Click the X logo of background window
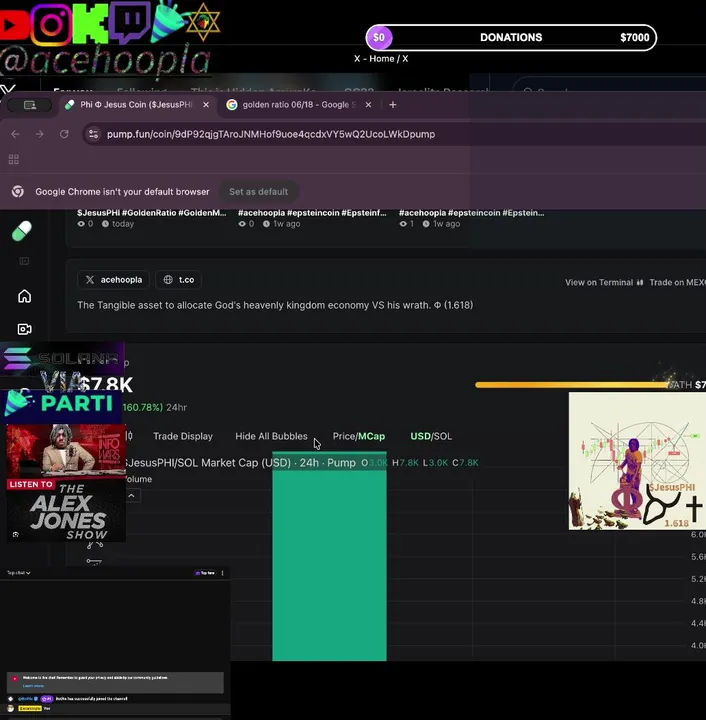The image size is (706, 720). [x=8, y=90]
